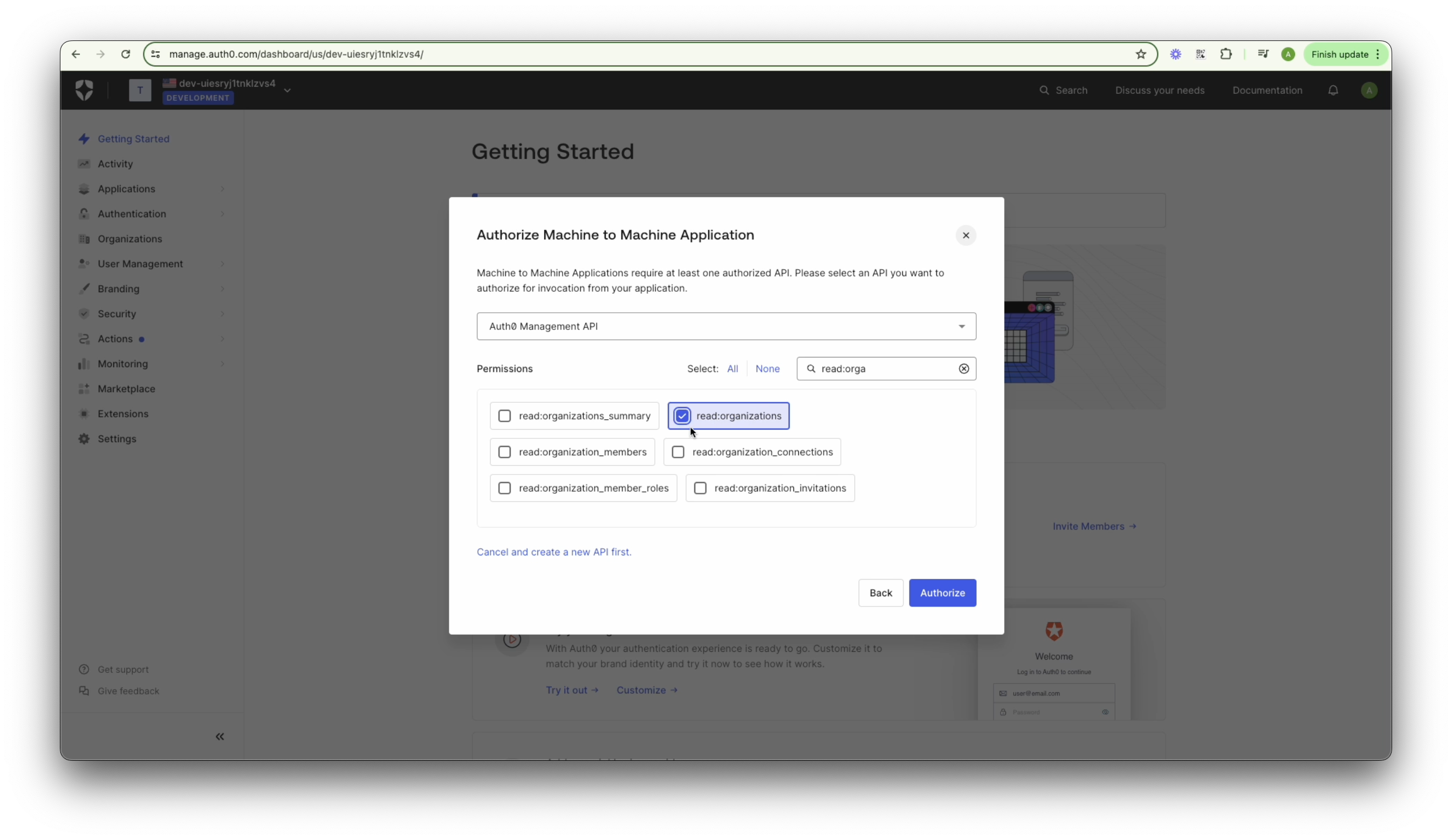1452x840 pixels.
Task: Click the Try it out link
Action: (x=572, y=690)
